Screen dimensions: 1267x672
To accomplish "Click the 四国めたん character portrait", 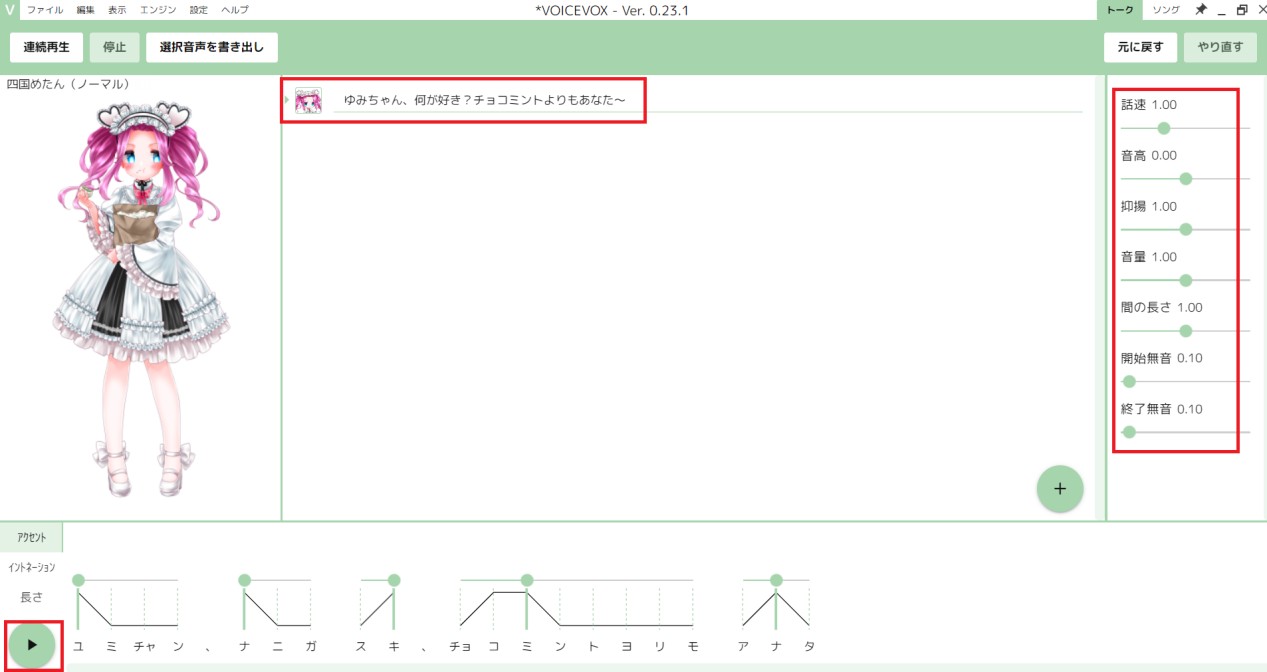I will (x=140, y=298).
